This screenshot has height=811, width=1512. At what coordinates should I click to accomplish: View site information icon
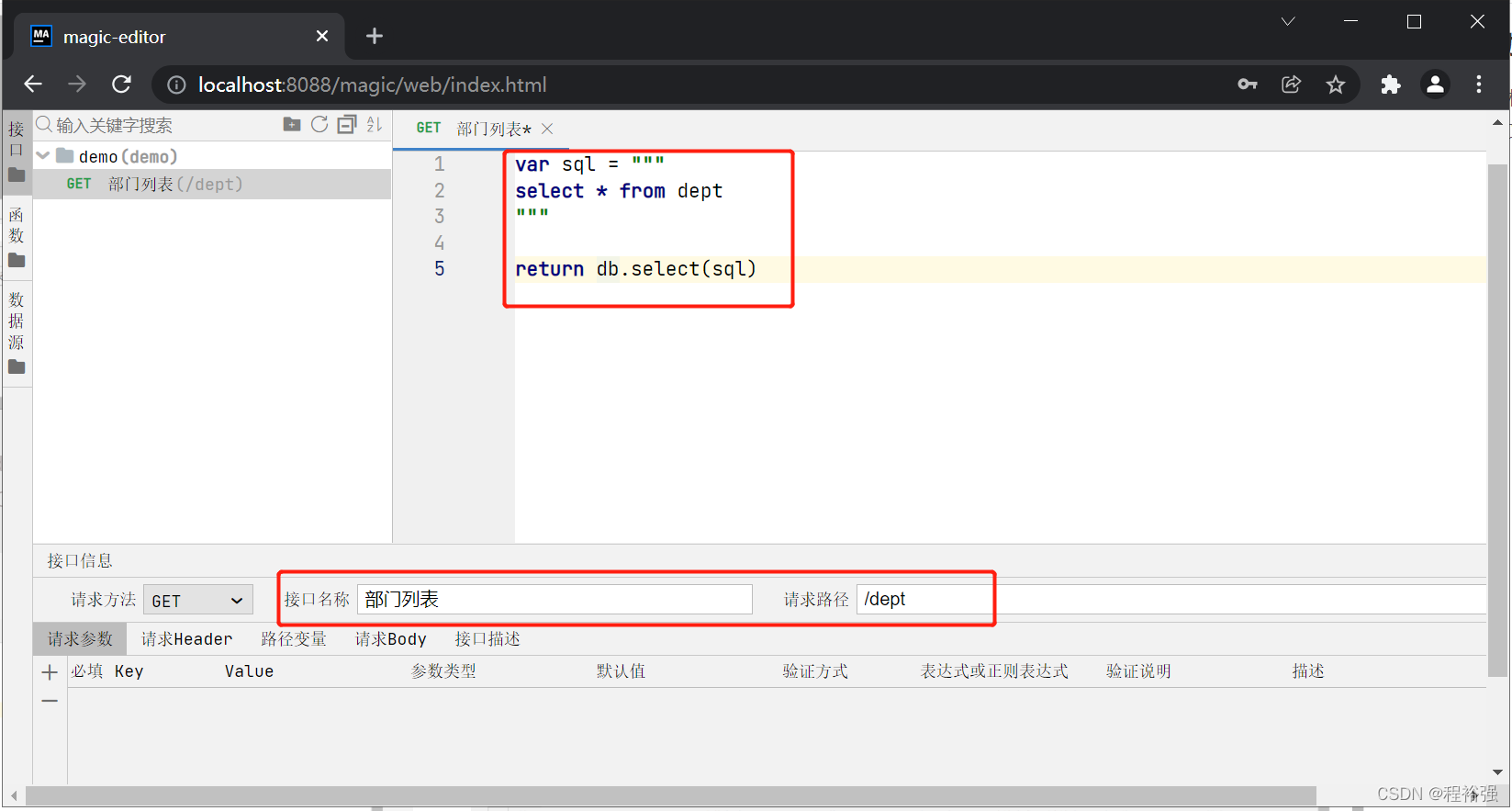pos(176,84)
